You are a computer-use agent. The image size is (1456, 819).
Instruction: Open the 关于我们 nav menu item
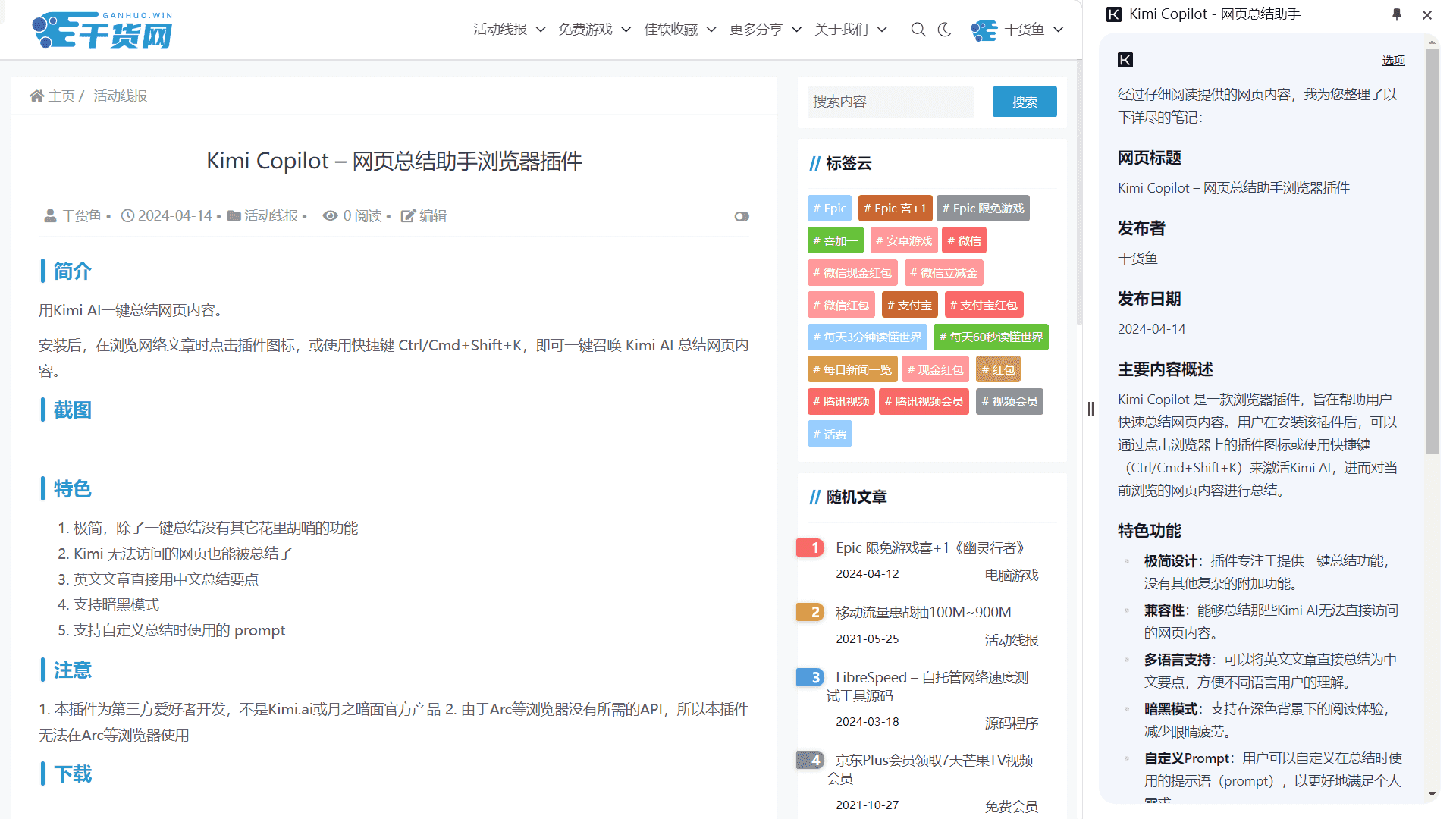842,30
